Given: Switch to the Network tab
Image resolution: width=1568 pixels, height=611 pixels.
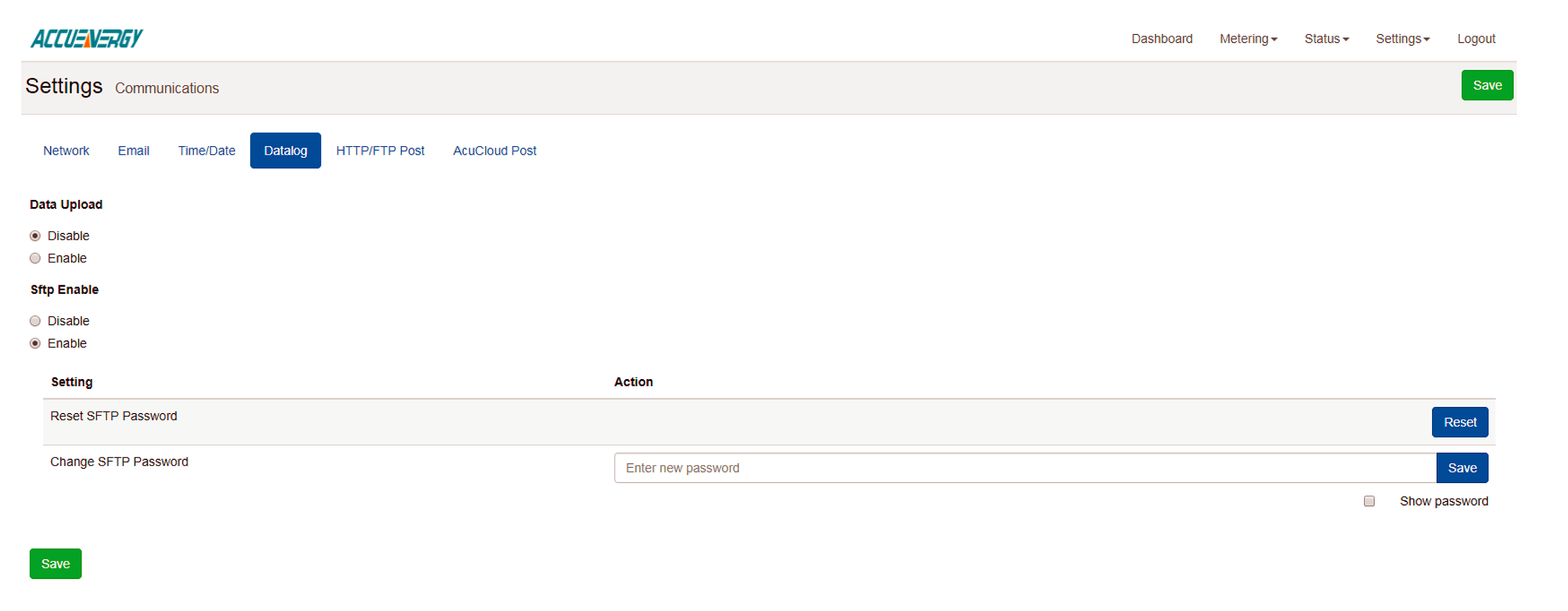Looking at the screenshot, I should (66, 151).
